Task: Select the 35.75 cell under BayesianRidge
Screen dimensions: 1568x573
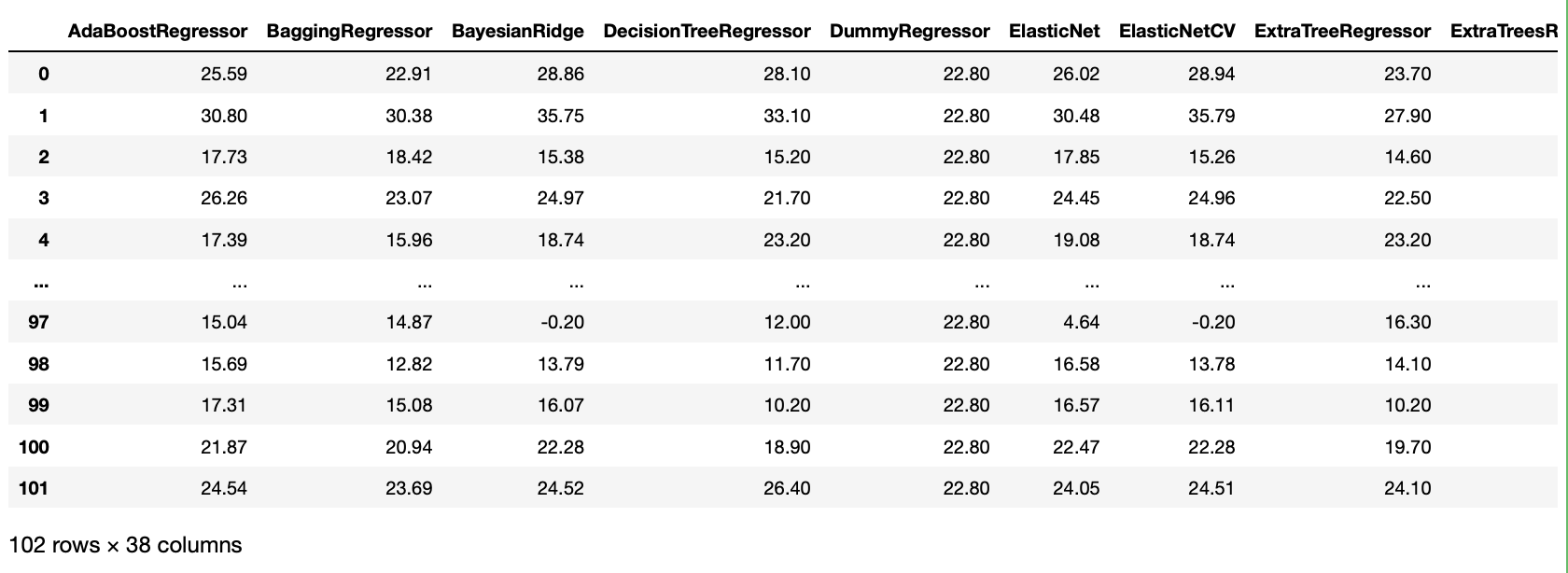Action: 561,116
